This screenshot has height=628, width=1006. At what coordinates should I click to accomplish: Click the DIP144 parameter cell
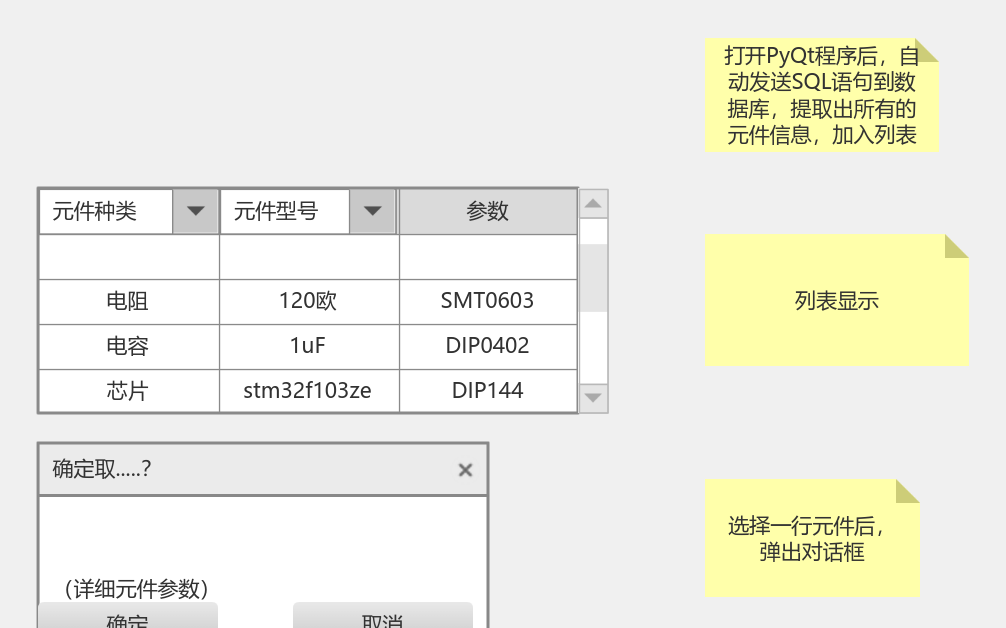(x=488, y=391)
